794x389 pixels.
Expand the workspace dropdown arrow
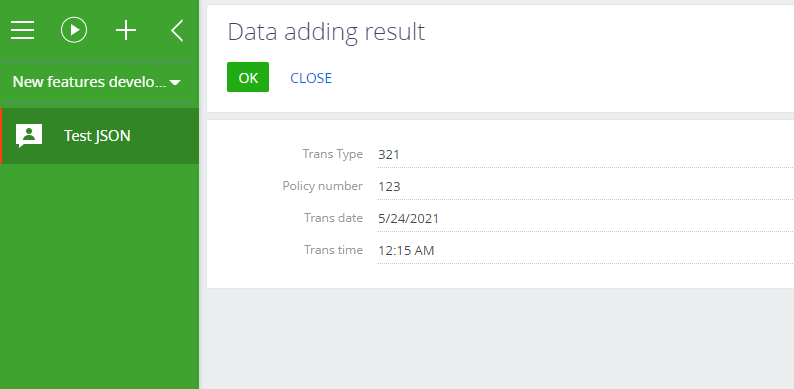175,82
